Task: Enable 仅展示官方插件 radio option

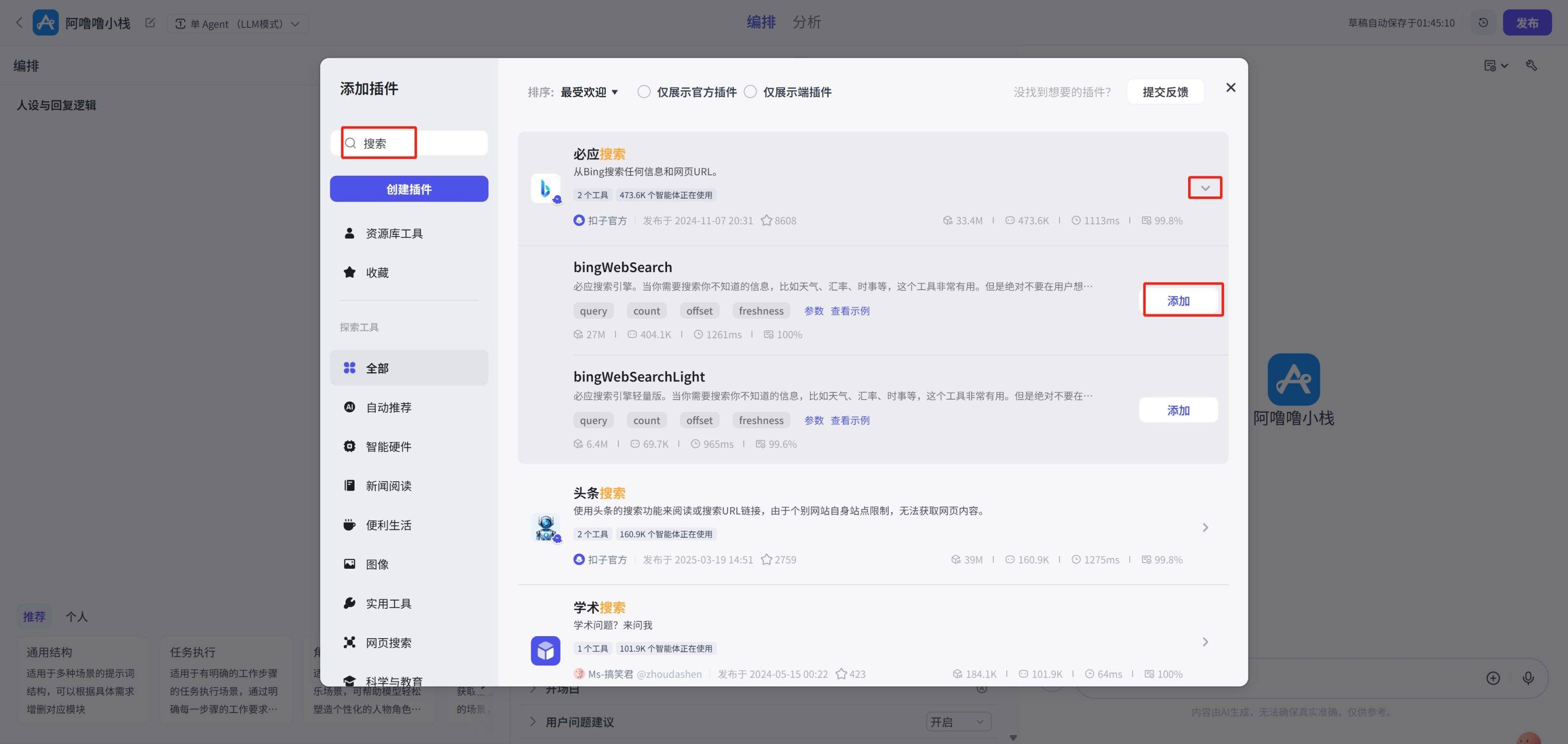Action: pyautogui.click(x=643, y=92)
